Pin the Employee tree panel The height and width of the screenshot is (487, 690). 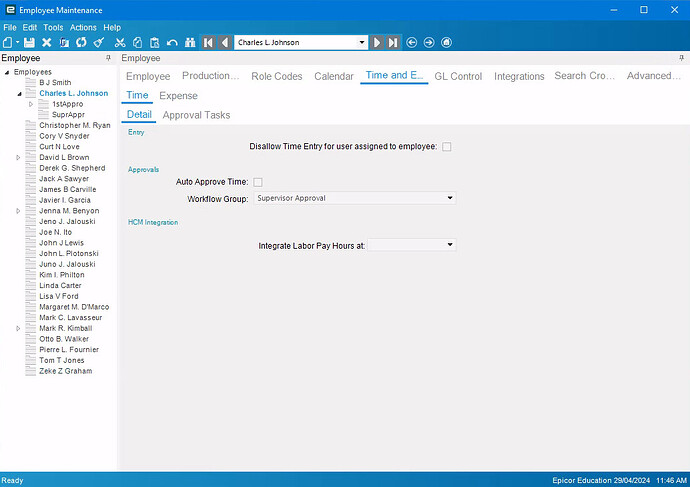tap(108, 59)
